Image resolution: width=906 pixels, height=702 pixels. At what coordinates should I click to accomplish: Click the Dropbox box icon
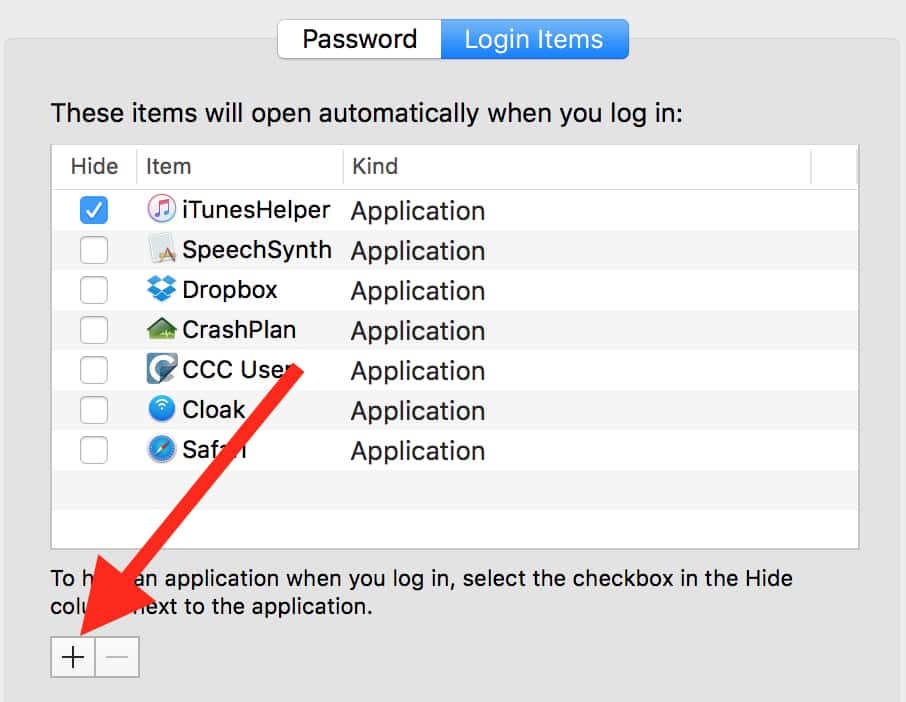(161, 288)
